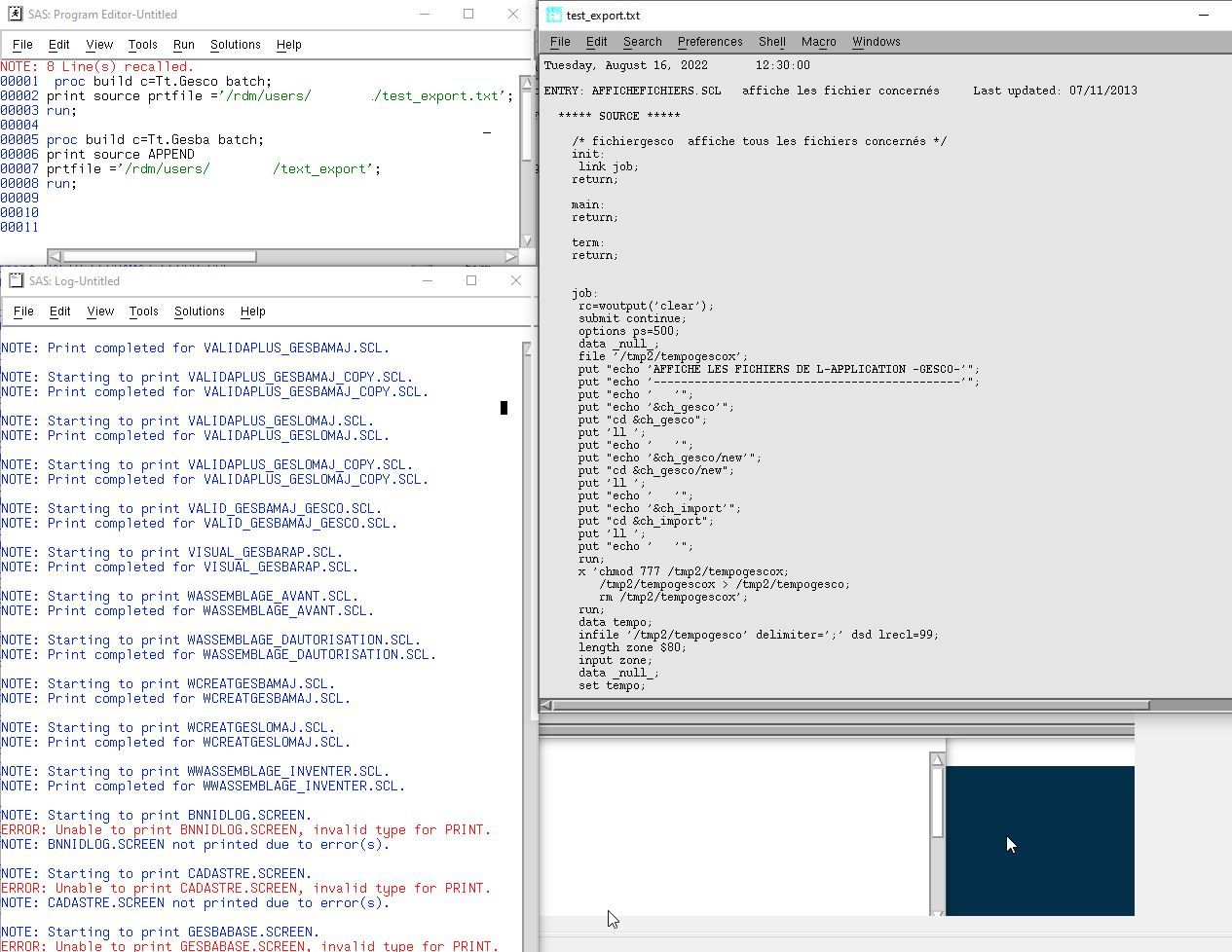Click the SAS Log title bar icon
This screenshot has height=952, width=1232.
point(15,280)
